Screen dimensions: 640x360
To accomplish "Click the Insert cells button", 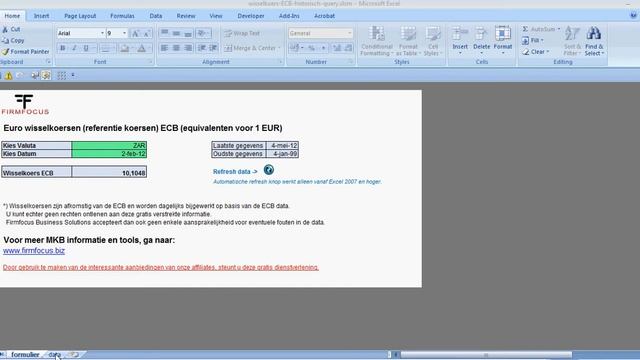I will tap(460, 41).
